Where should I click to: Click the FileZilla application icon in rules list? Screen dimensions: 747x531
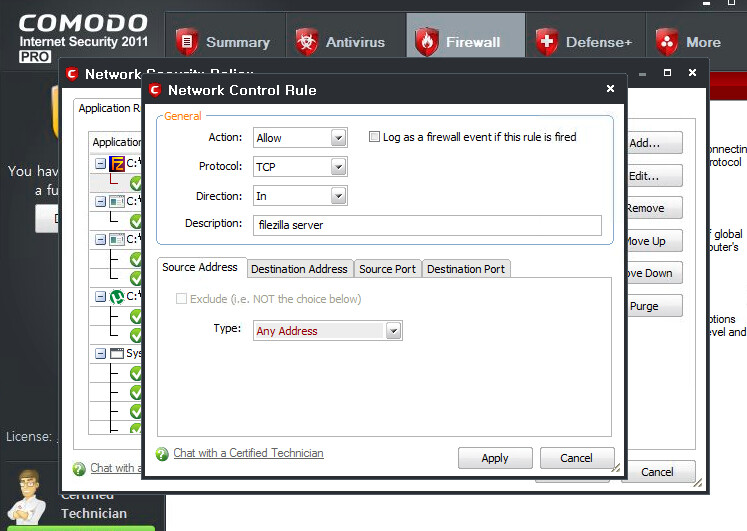point(117,163)
